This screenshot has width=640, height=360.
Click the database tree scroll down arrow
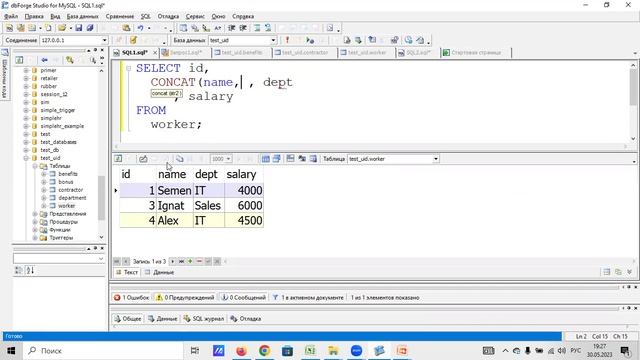(x=101, y=237)
